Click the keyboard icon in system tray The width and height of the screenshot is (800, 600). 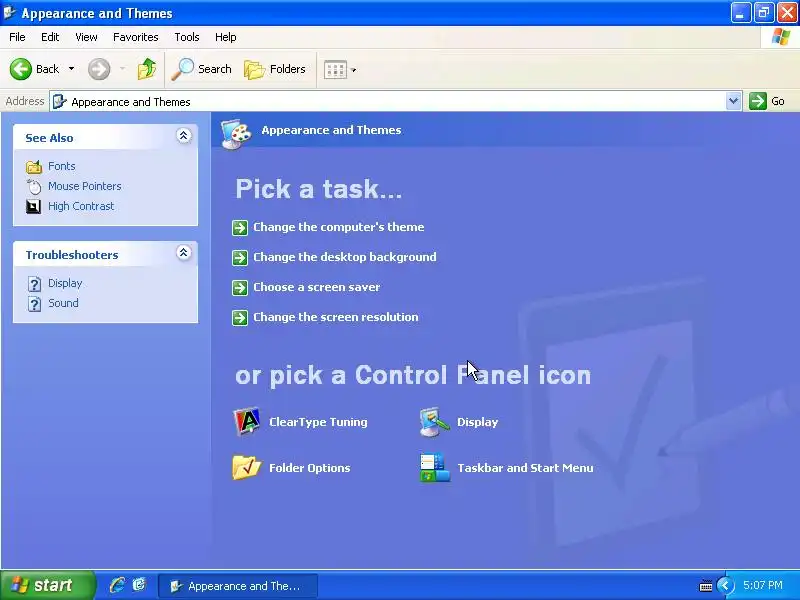pyautogui.click(x=706, y=586)
